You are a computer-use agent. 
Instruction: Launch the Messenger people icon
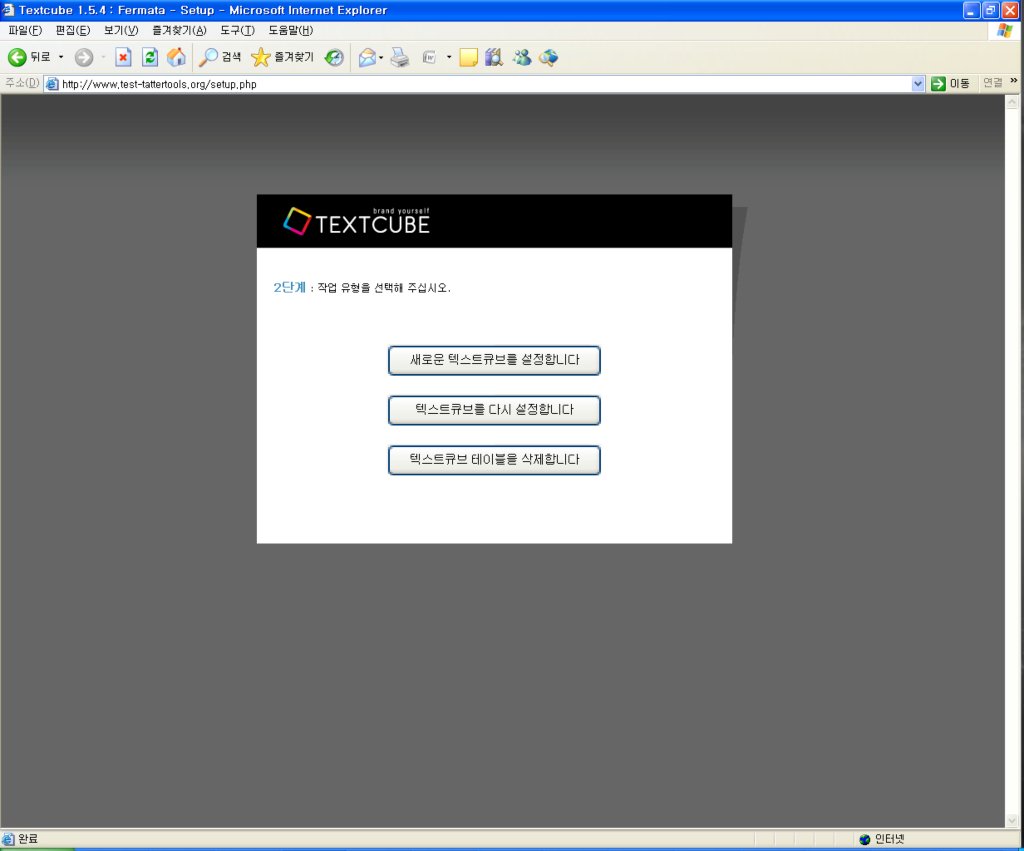click(x=522, y=57)
